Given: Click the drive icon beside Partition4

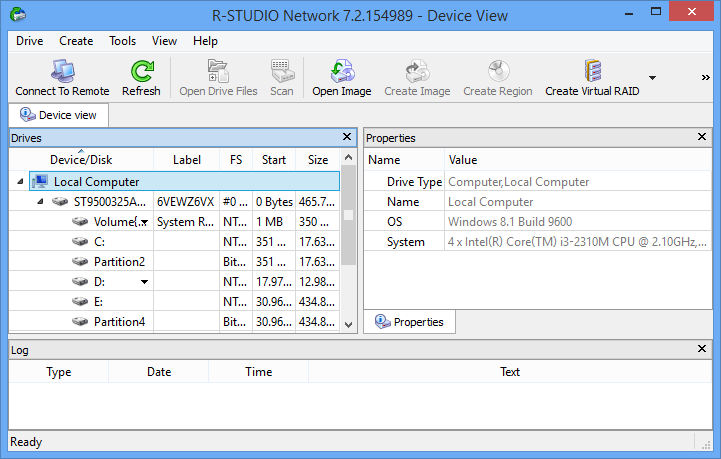Looking at the screenshot, I should [80, 321].
